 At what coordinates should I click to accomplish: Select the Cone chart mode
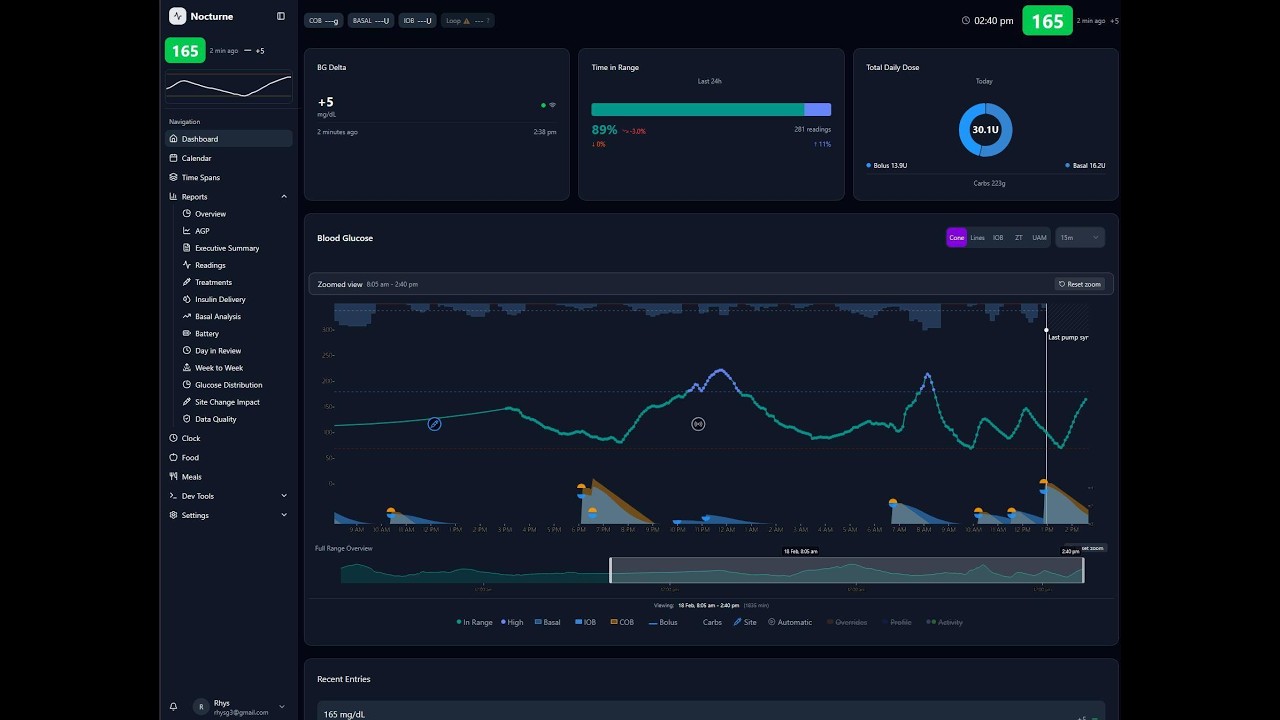pyautogui.click(x=957, y=238)
